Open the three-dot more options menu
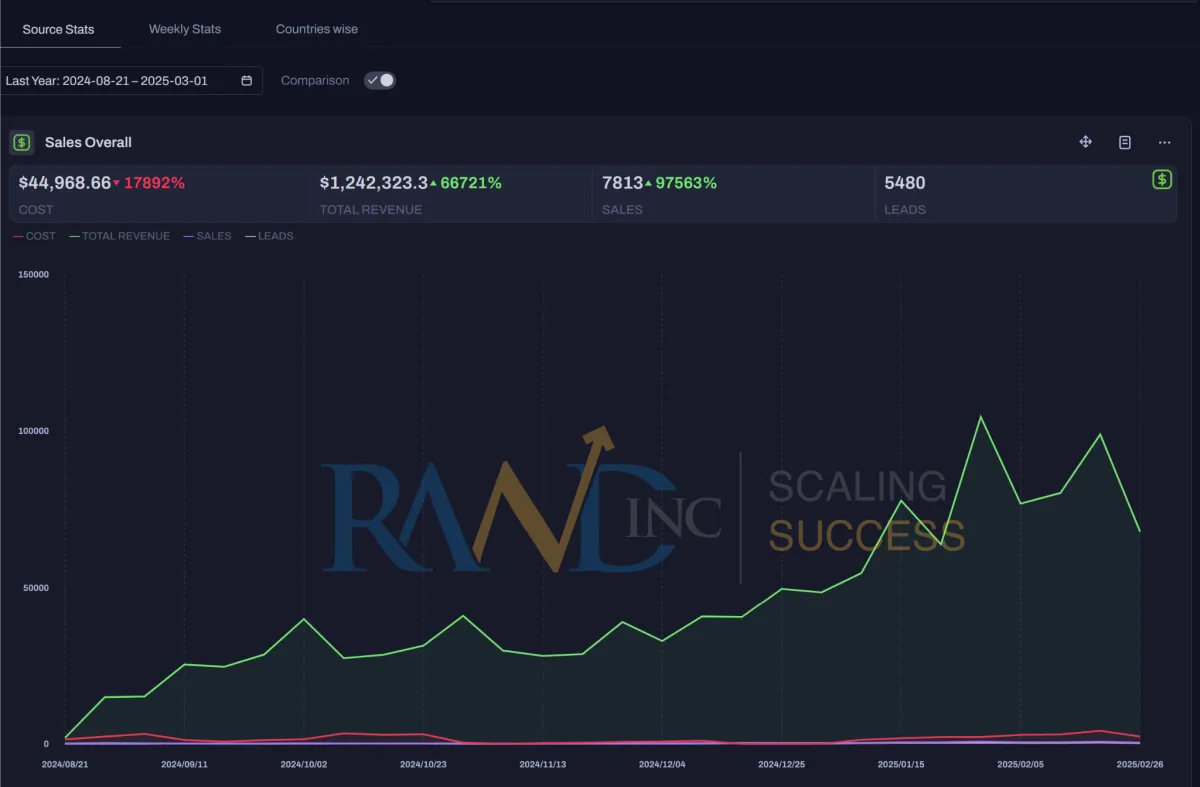The width and height of the screenshot is (1200, 787). click(x=1164, y=142)
